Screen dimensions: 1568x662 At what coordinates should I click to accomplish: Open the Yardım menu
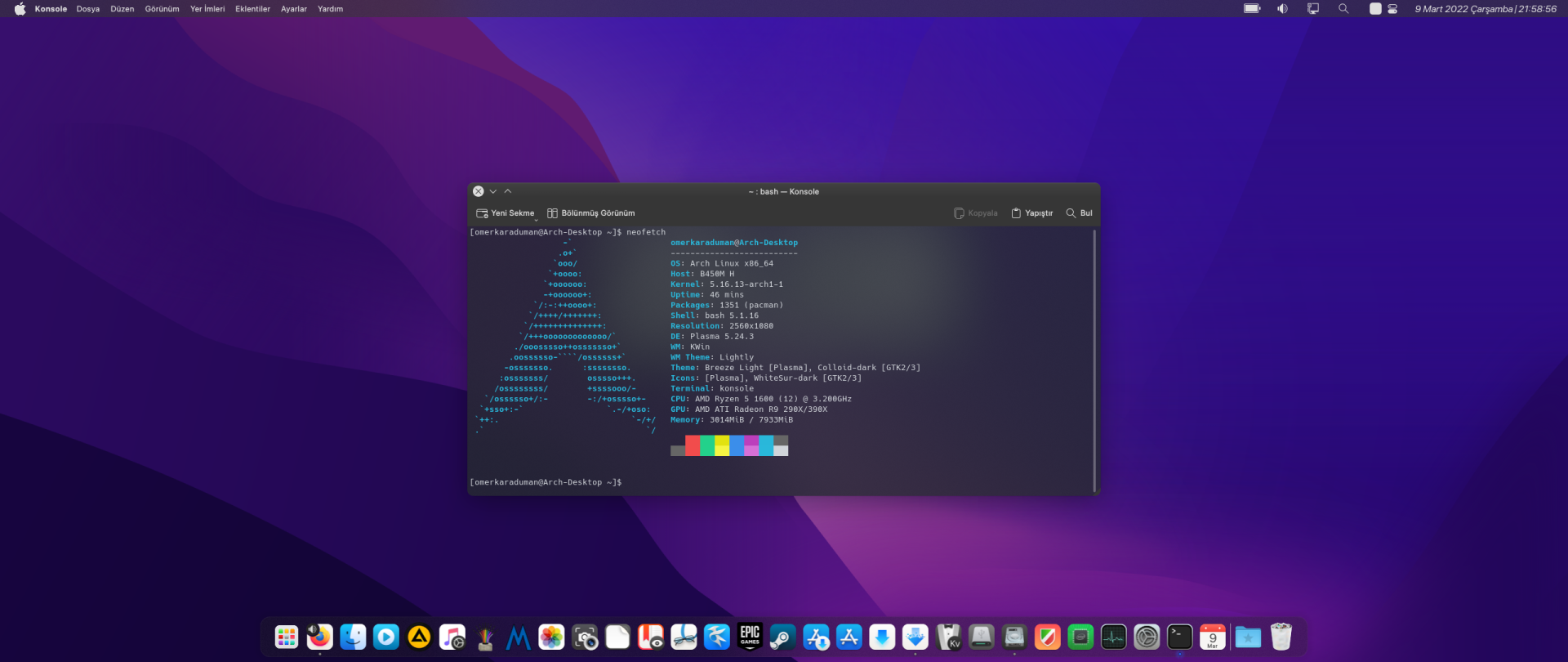(331, 9)
